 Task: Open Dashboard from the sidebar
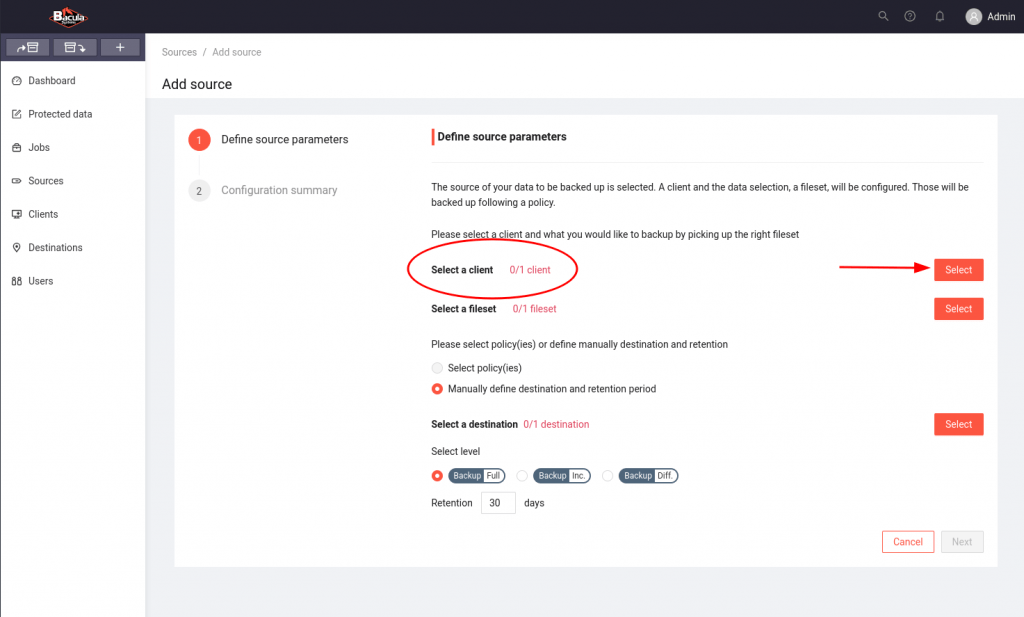pos(51,81)
